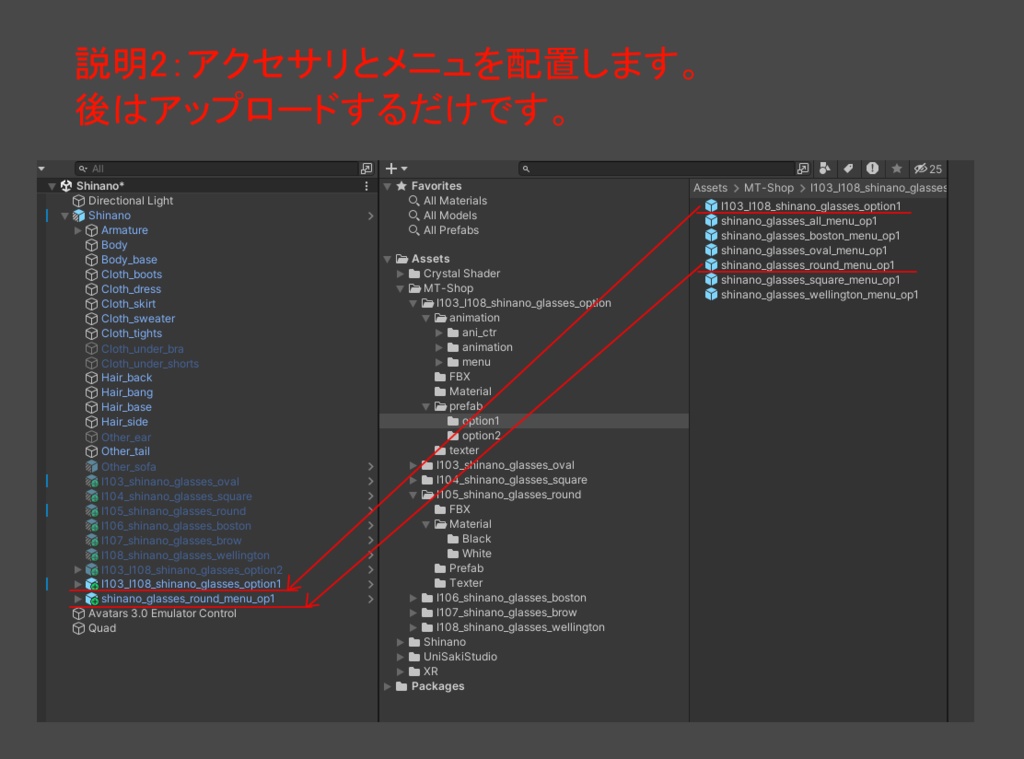The width and height of the screenshot is (1024, 759).
Task: Collapse the Shinano avatar object tree
Action: coord(65,216)
